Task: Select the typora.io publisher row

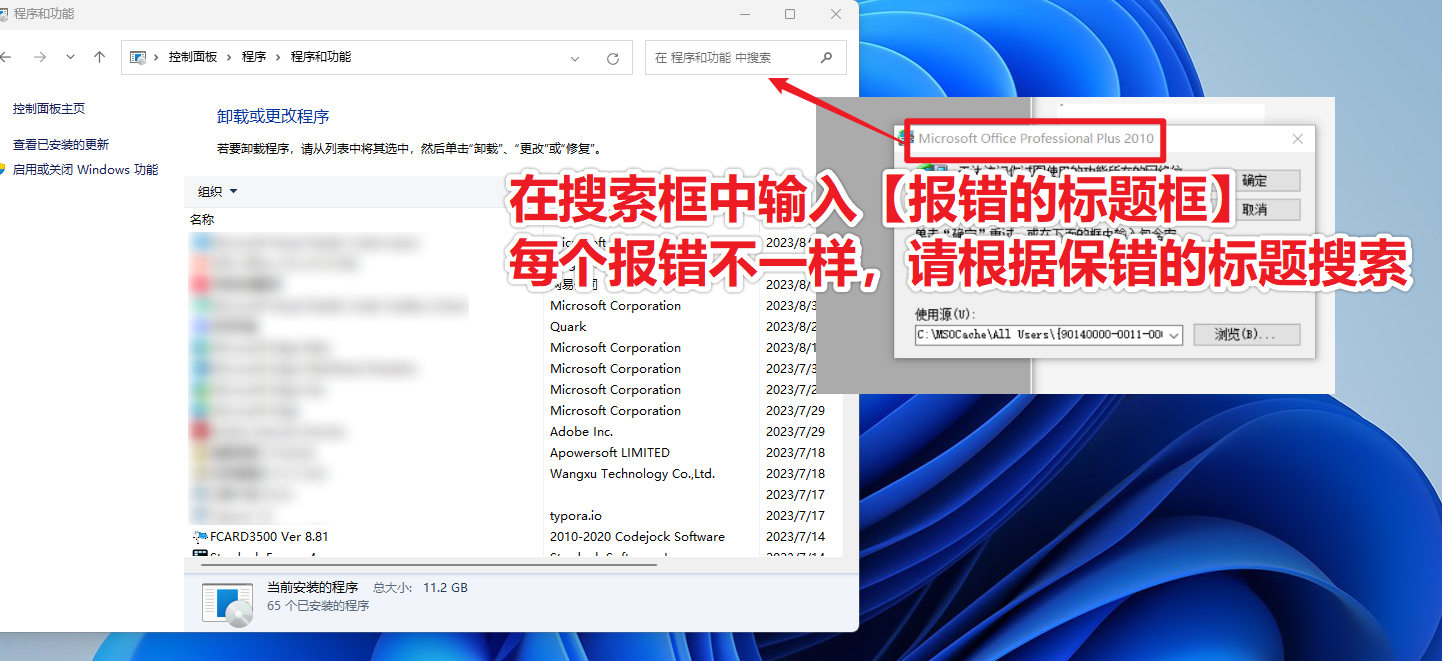Action: click(576, 516)
